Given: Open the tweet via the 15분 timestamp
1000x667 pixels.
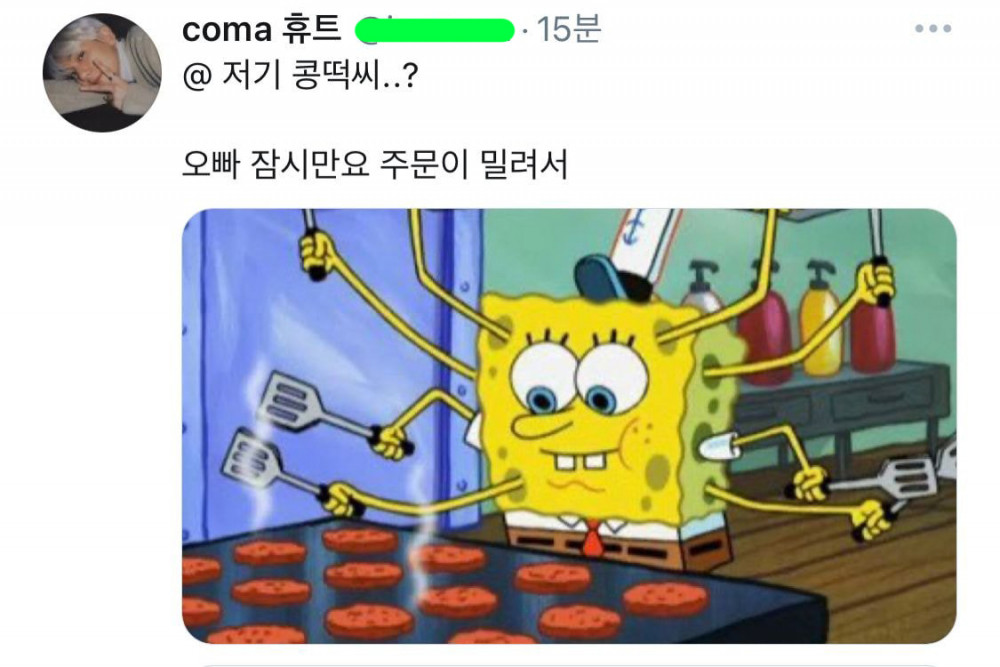Looking at the screenshot, I should click(x=568, y=29).
